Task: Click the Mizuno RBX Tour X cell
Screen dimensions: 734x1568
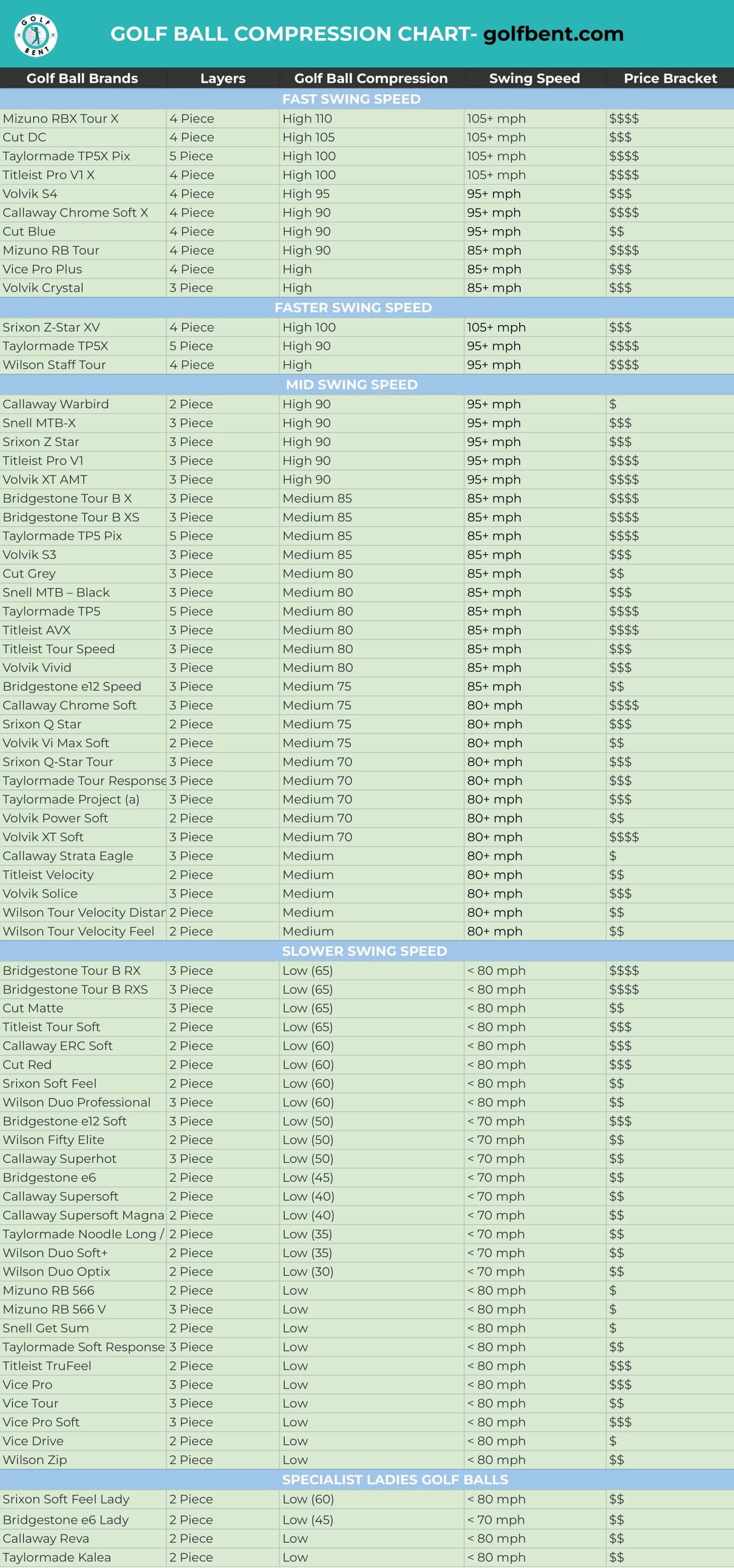Action: [83, 119]
